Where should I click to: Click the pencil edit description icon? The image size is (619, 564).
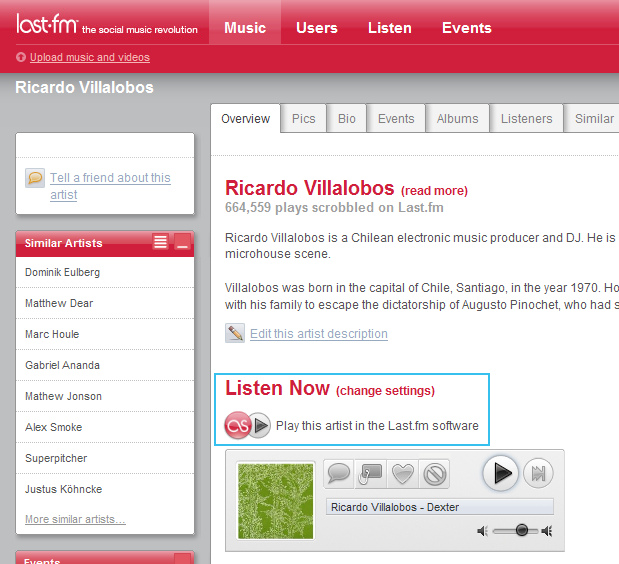(x=235, y=333)
